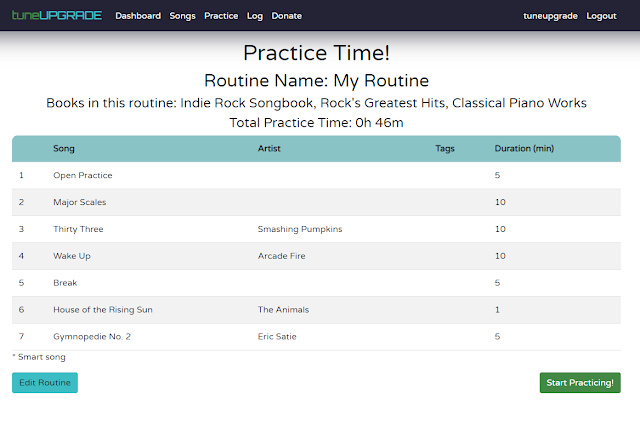
Task: Select the Break row title
Action: coord(65,283)
